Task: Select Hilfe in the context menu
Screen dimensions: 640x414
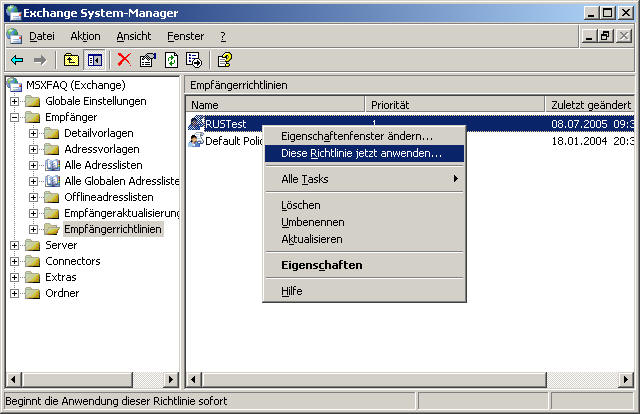Action: point(364,291)
